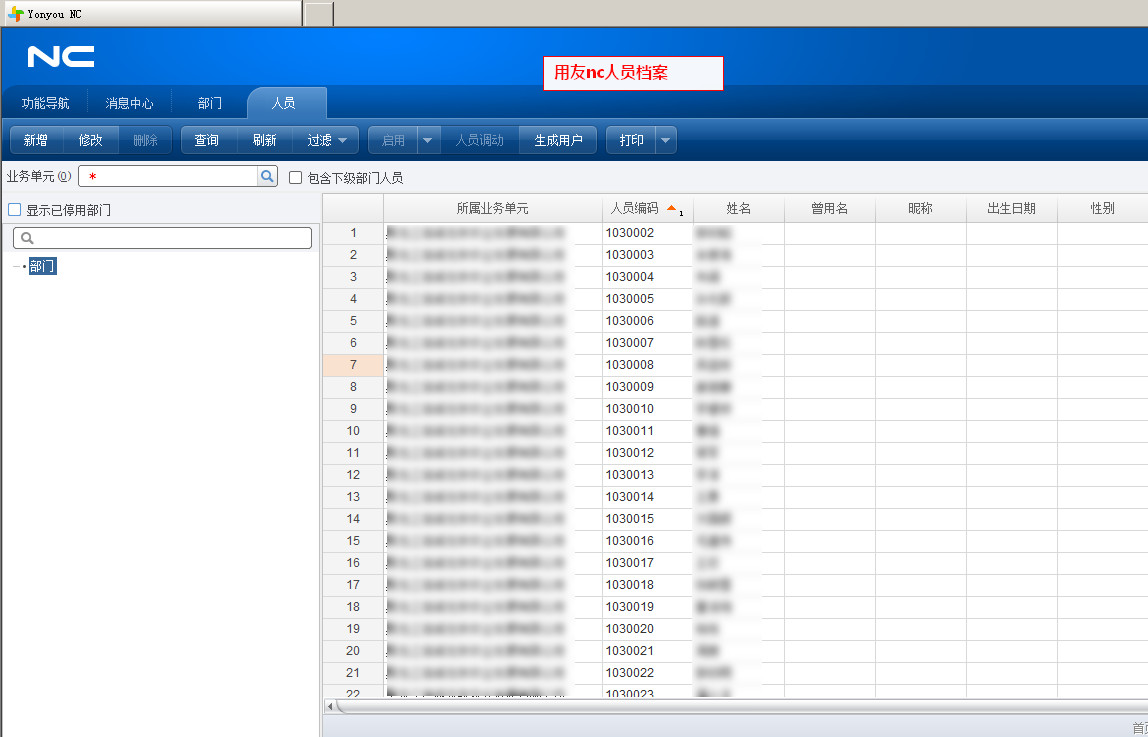Click the Yonyou NC logo icon in title tab
The image size is (1148, 737).
(x=15, y=14)
